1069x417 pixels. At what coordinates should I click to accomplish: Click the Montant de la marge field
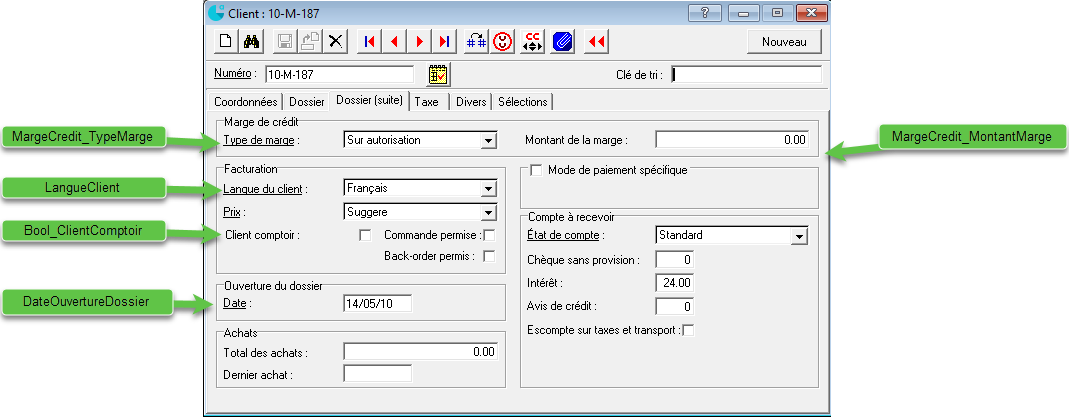coord(732,140)
